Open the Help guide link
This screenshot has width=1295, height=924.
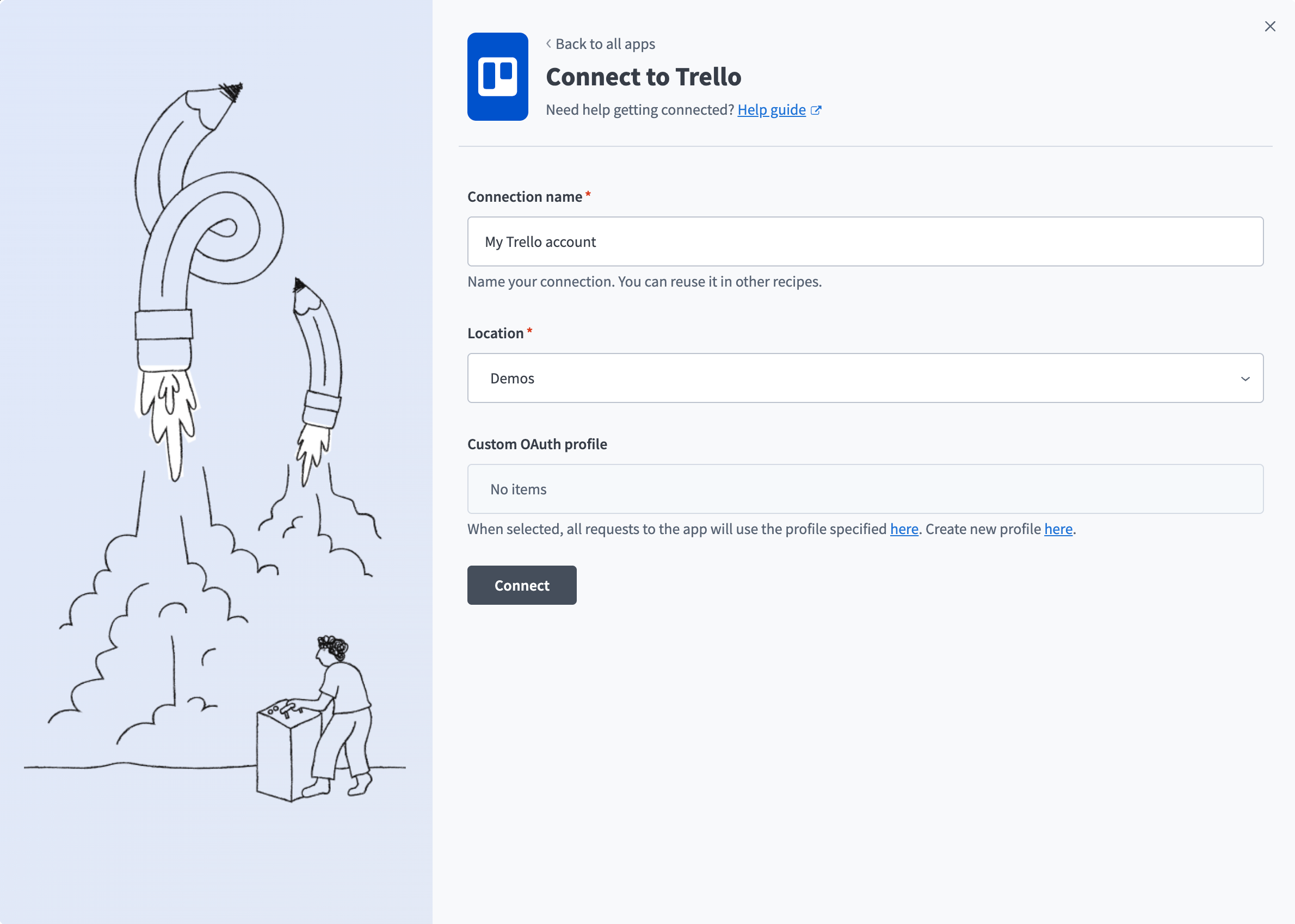pos(772,110)
